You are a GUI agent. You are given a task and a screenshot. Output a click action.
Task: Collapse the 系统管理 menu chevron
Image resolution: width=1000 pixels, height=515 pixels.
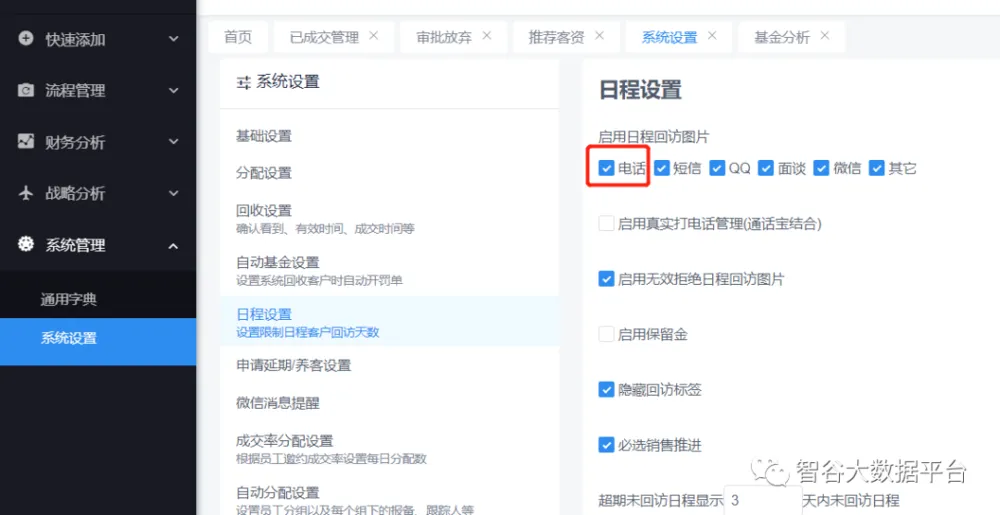tap(174, 245)
